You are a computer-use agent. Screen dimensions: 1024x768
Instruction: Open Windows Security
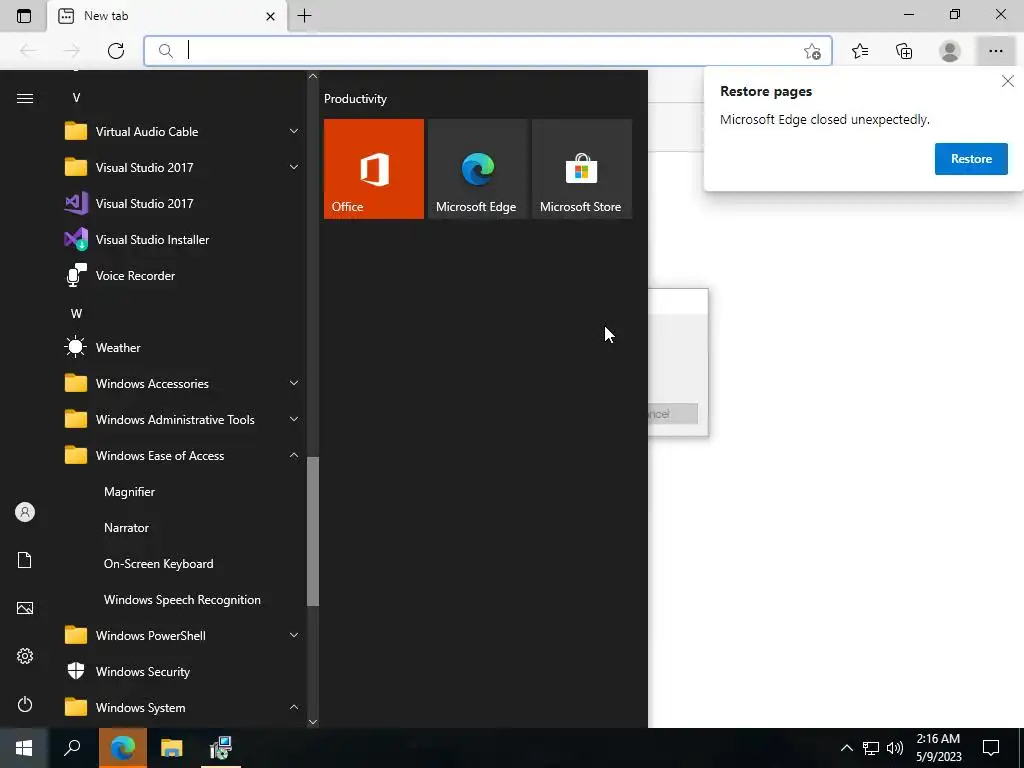point(183,671)
